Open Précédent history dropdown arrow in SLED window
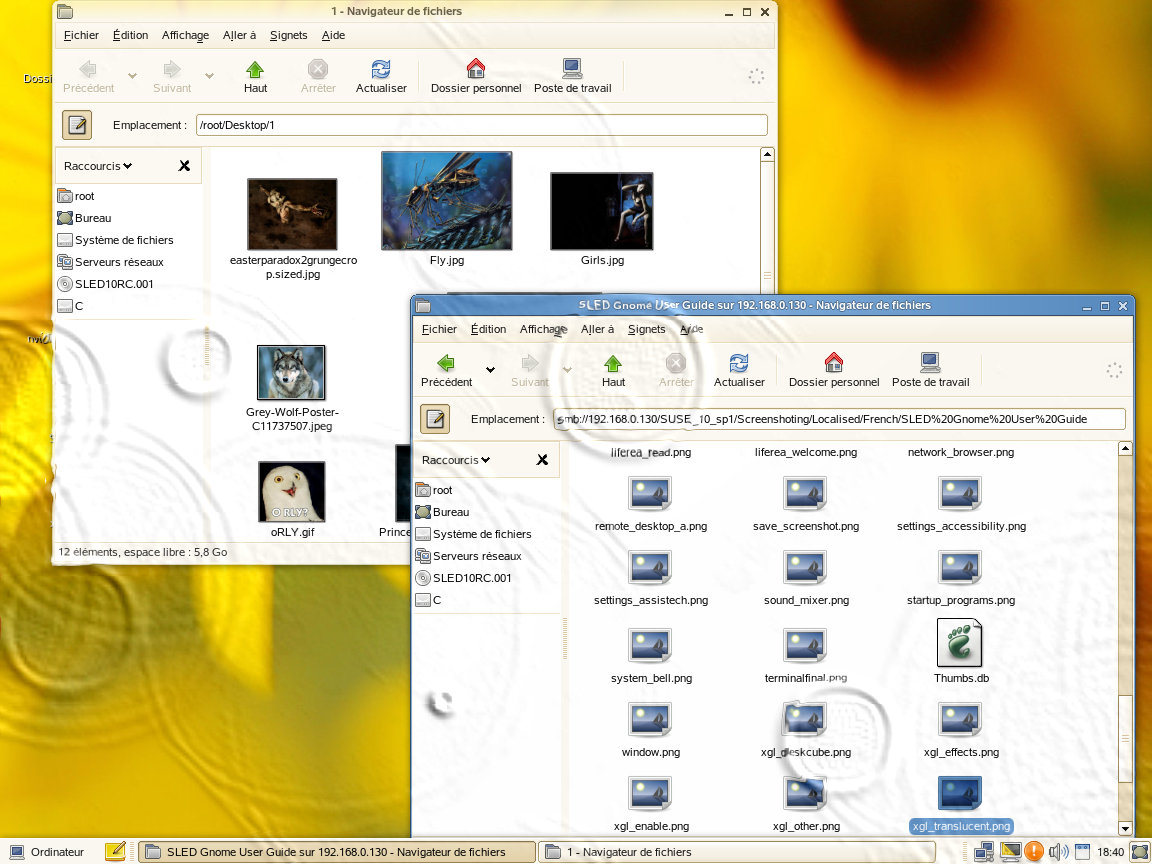This screenshot has width=1152, height=864. click(490, 370)
